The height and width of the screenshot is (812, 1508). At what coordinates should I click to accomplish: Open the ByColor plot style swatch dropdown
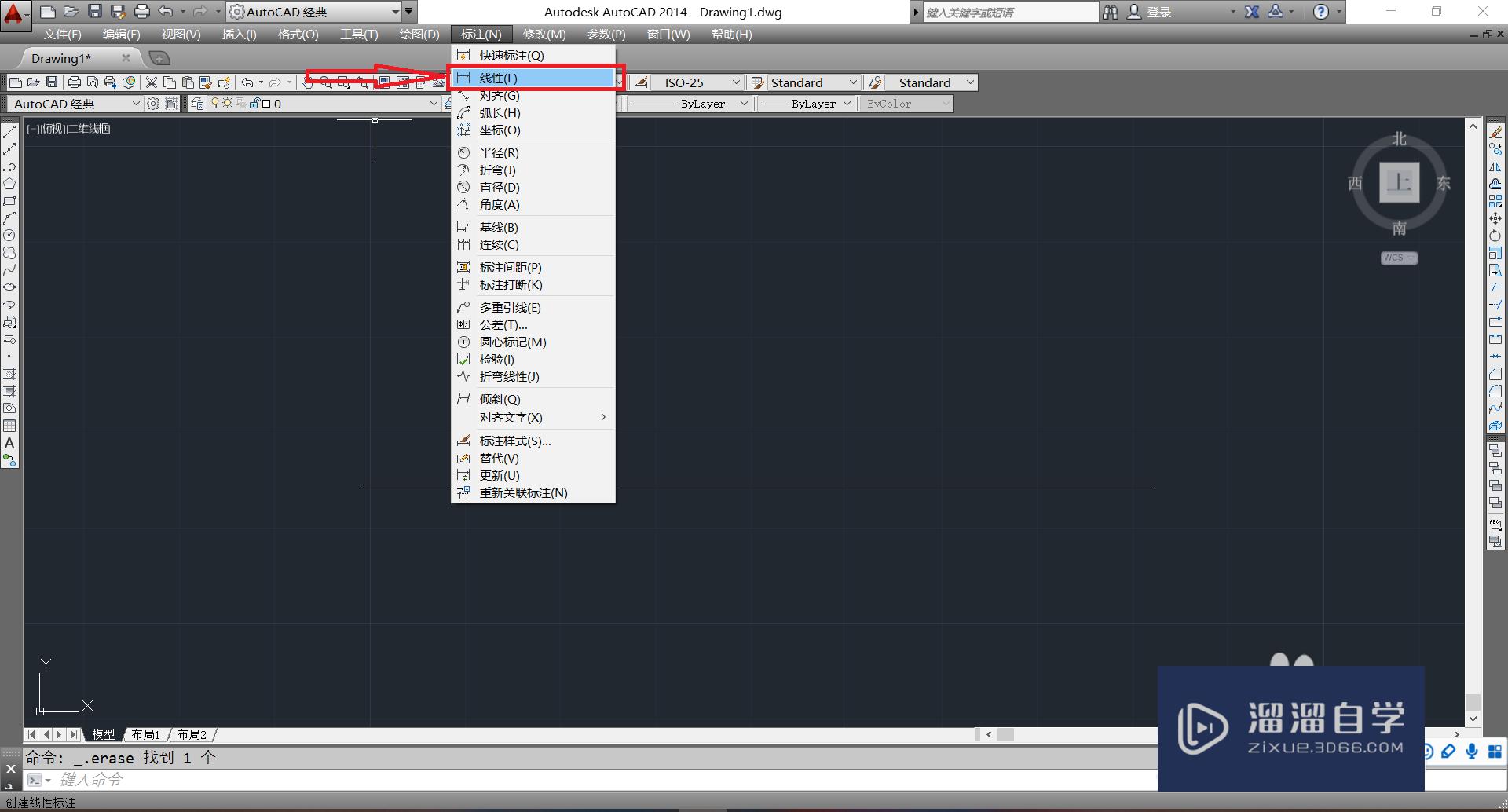(907, 104)
